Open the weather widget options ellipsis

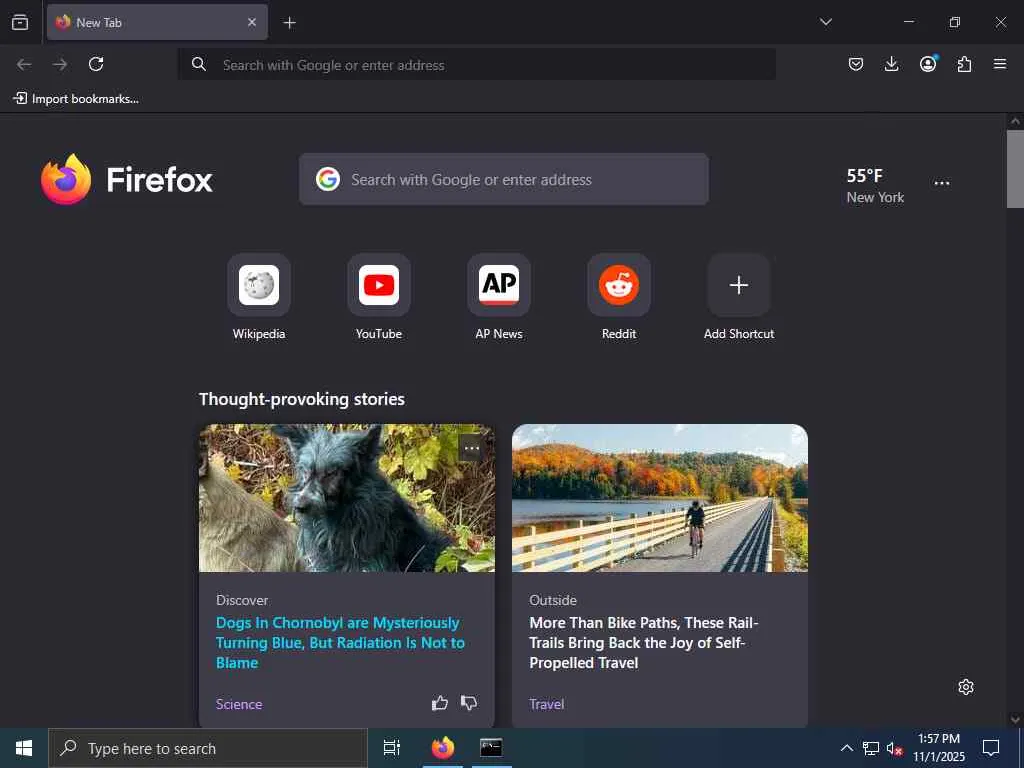click(942, 183)
